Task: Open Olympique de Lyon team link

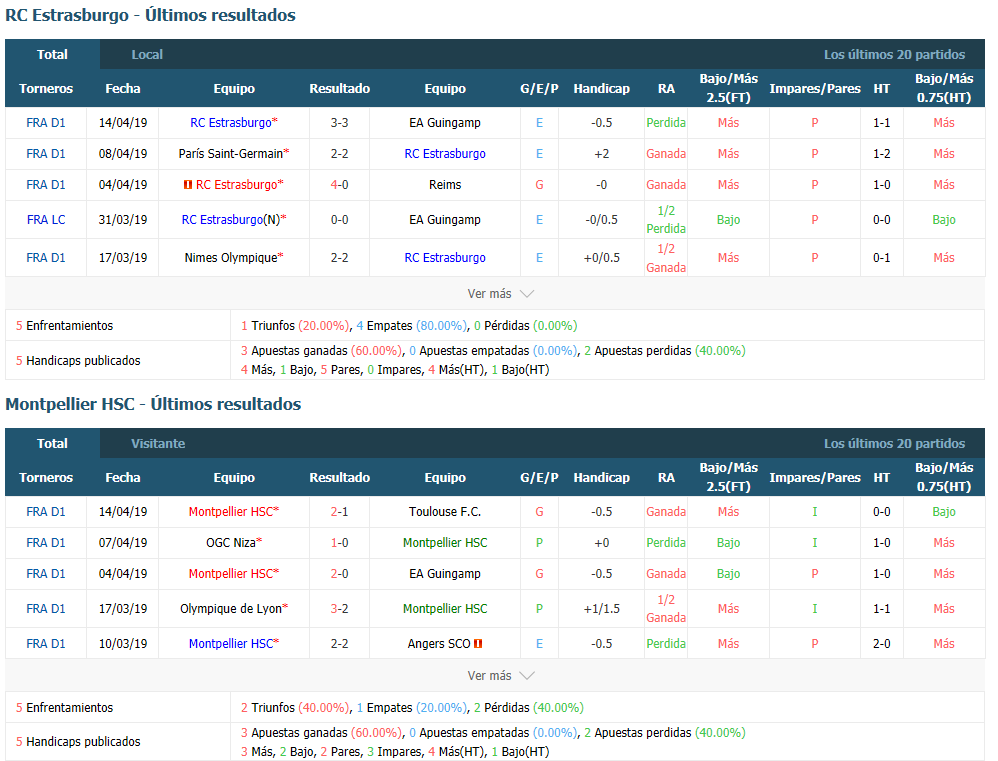Action: [x=231, y=609]
